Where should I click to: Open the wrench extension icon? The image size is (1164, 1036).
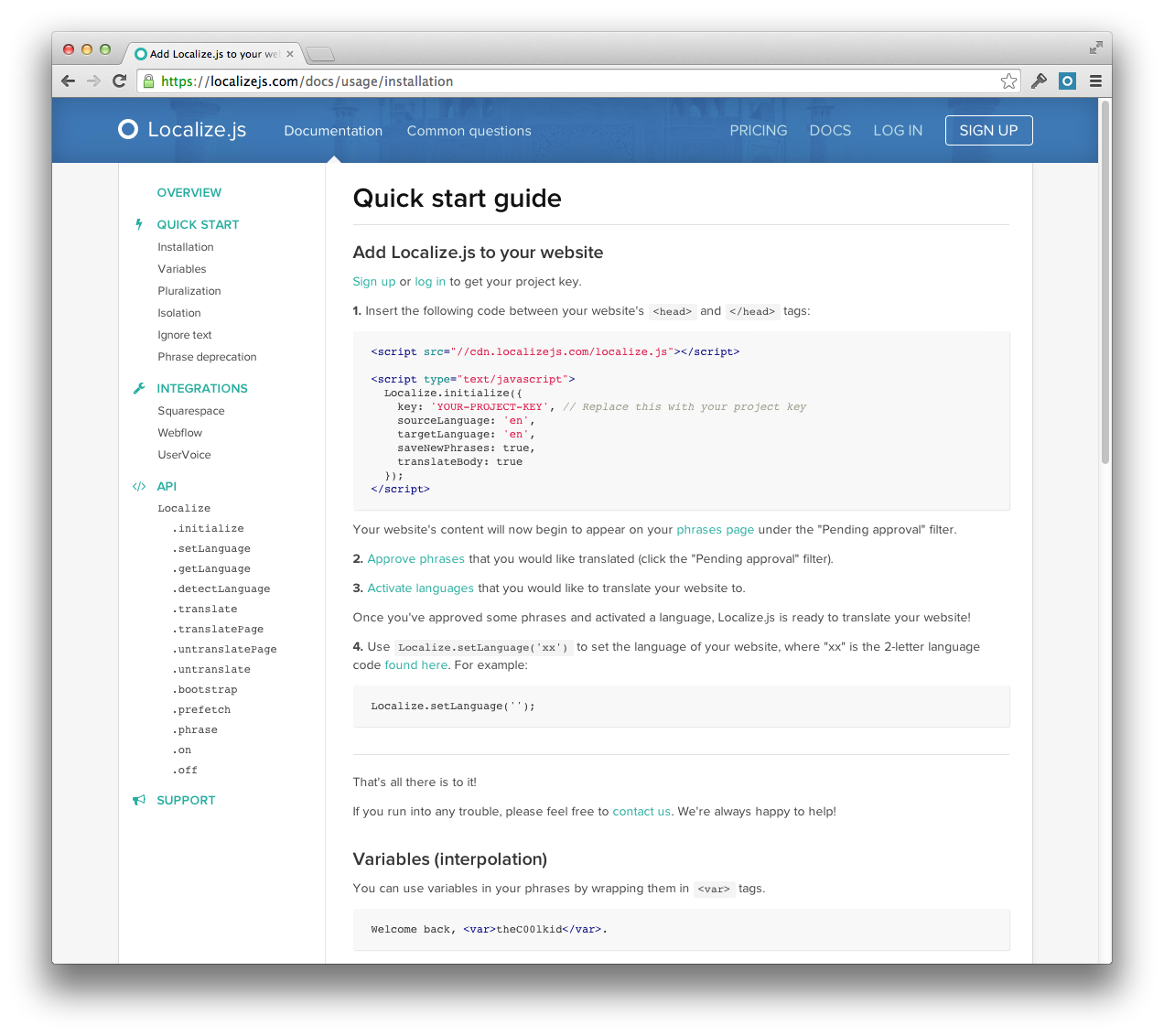tap(1039, 81)
